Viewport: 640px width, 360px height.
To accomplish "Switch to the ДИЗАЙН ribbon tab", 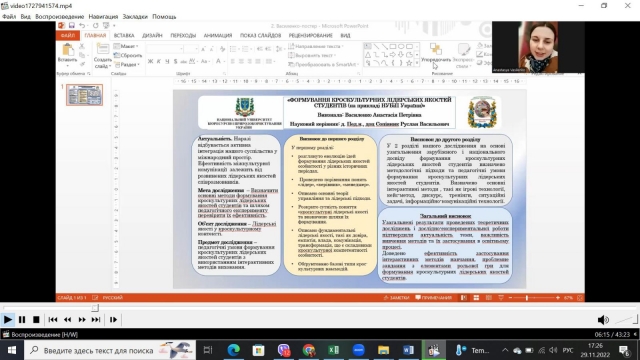I will pos(152,36).
